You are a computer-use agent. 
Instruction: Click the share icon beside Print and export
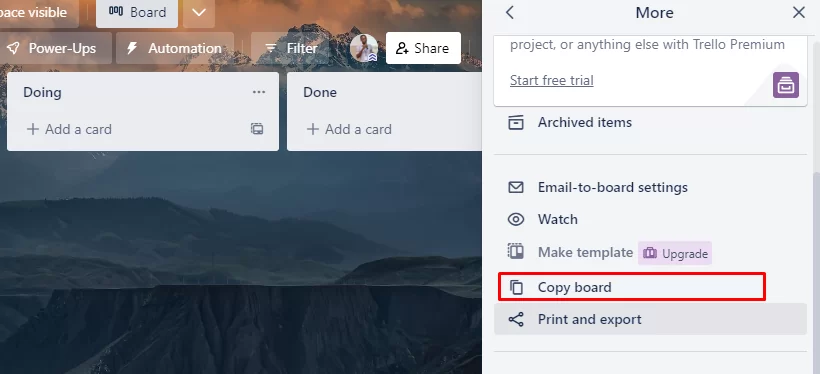click(516, 319)
